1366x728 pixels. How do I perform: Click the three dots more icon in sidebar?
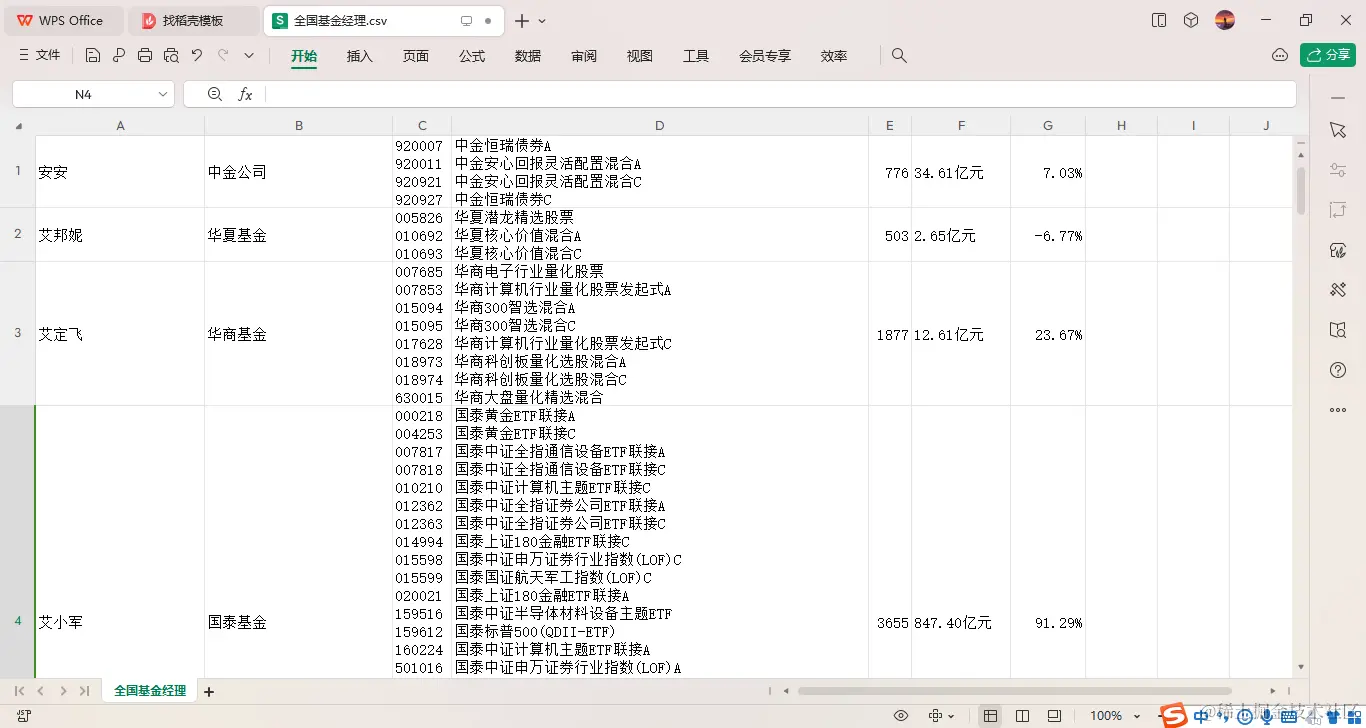tap(1338, 410)
